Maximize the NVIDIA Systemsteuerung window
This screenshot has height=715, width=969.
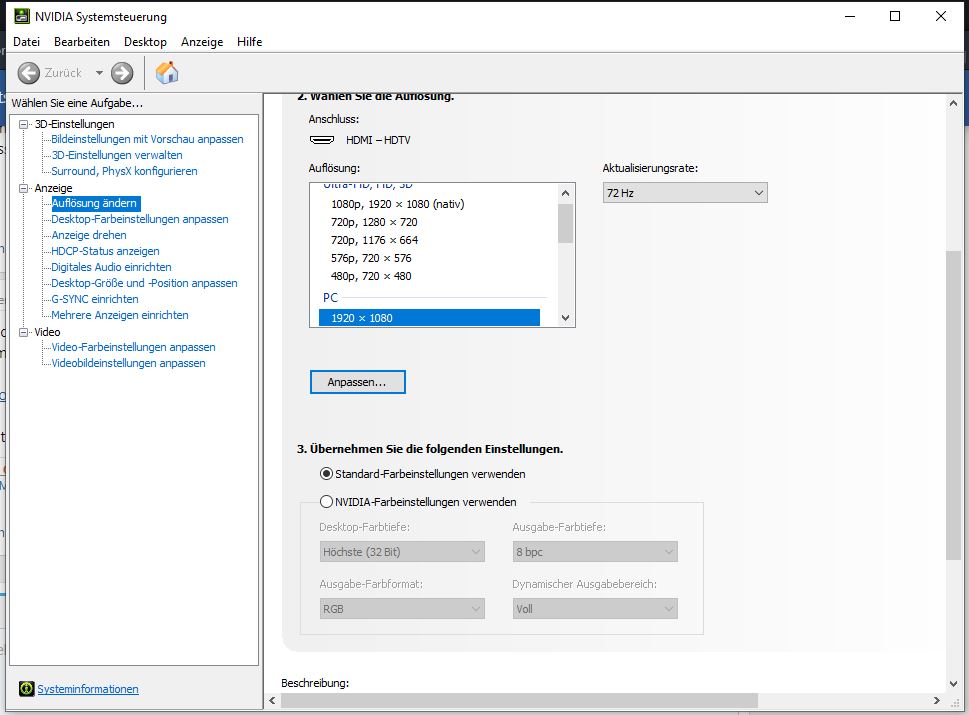895,17
